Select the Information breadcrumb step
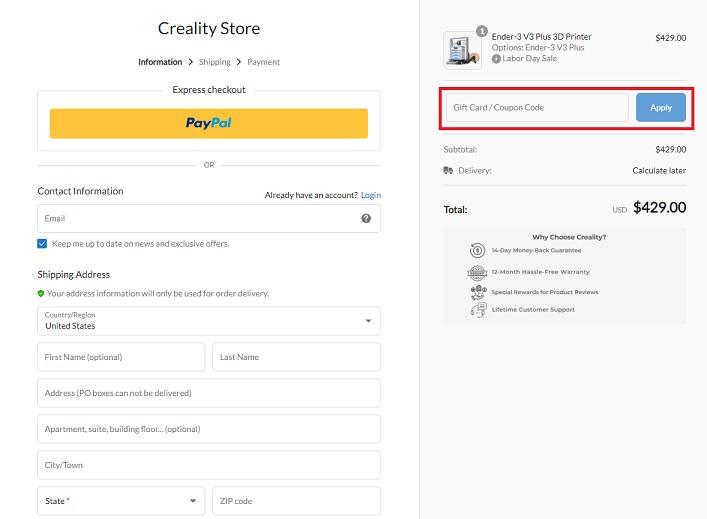Viewport: 707px width, 519px height. (160, 62)
